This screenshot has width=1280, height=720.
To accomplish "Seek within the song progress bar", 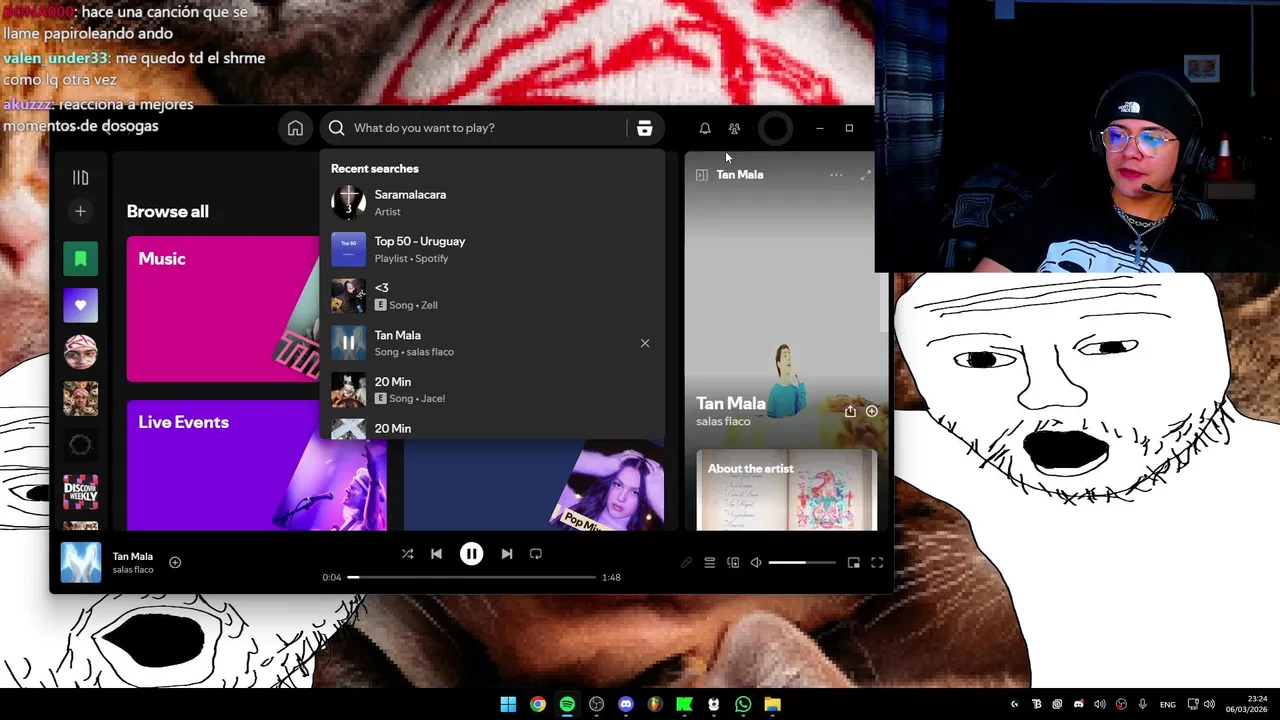I will click(x=471, y=577).
